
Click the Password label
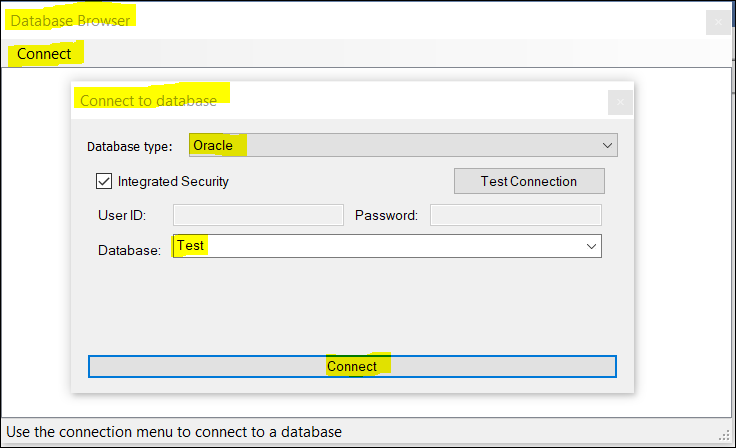pyautogui.click(x=386, y=216)
